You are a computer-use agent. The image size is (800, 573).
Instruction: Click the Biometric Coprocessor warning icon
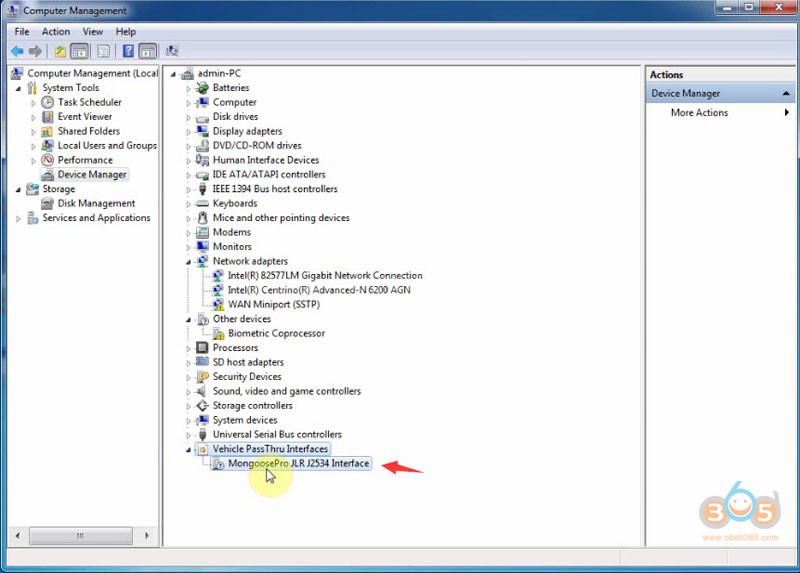(x=218, y=334)
